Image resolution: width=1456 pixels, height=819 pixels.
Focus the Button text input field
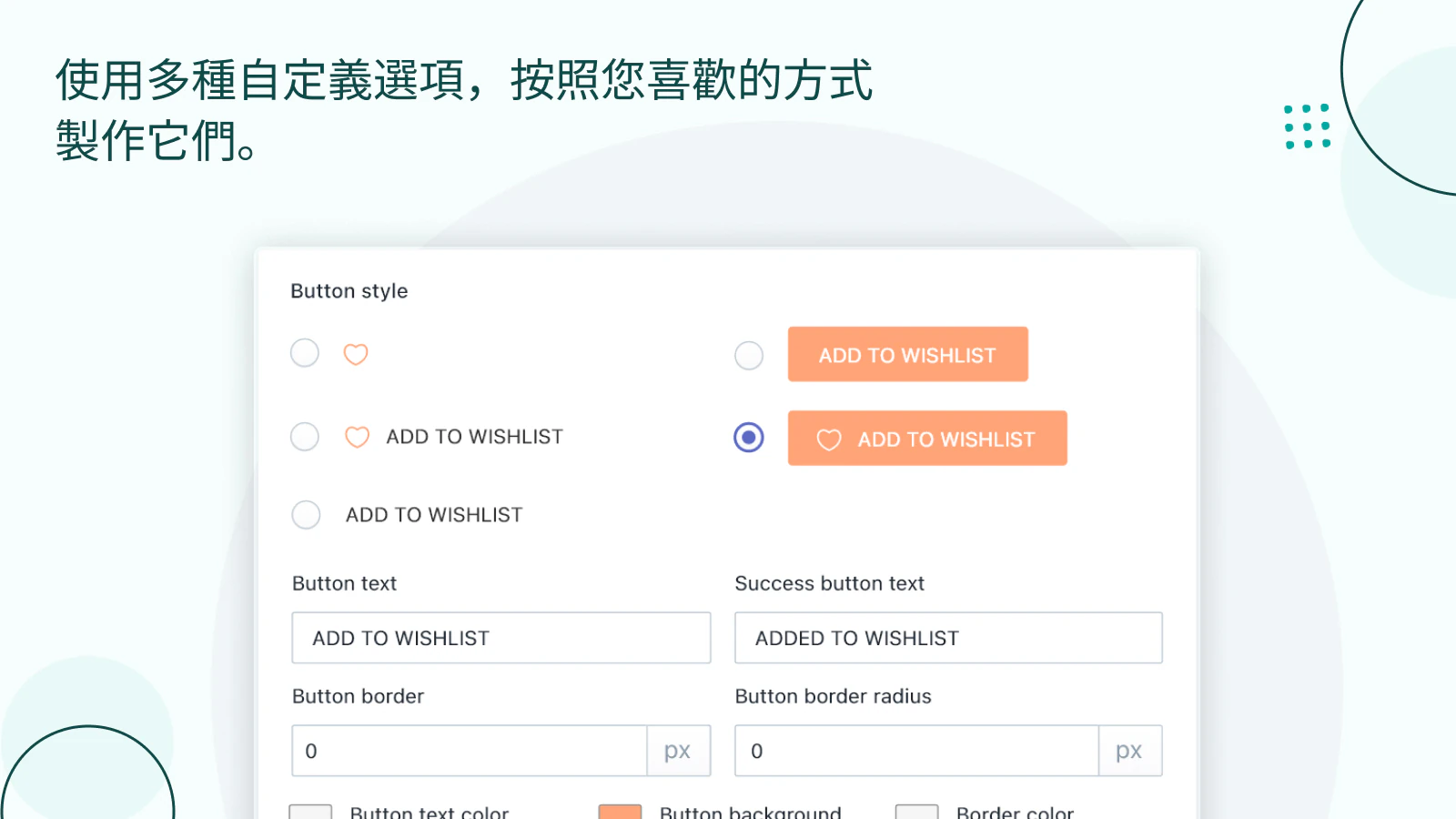click(x=501, y=638)
